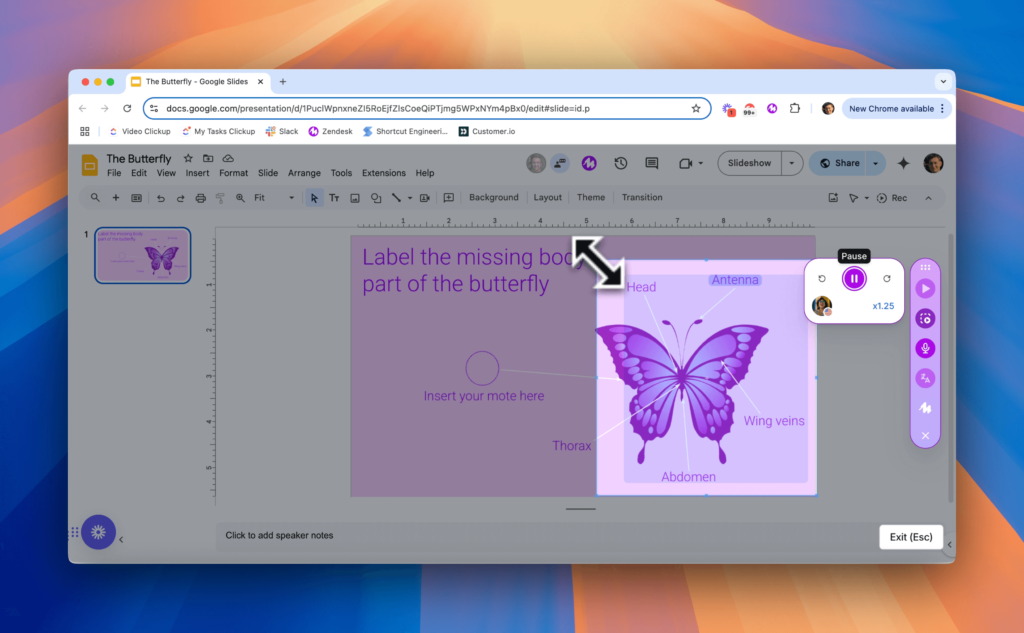Select the Shape insertion tool
The width and height of the screenshot is (1024, 633).
(x=375, y=197)
